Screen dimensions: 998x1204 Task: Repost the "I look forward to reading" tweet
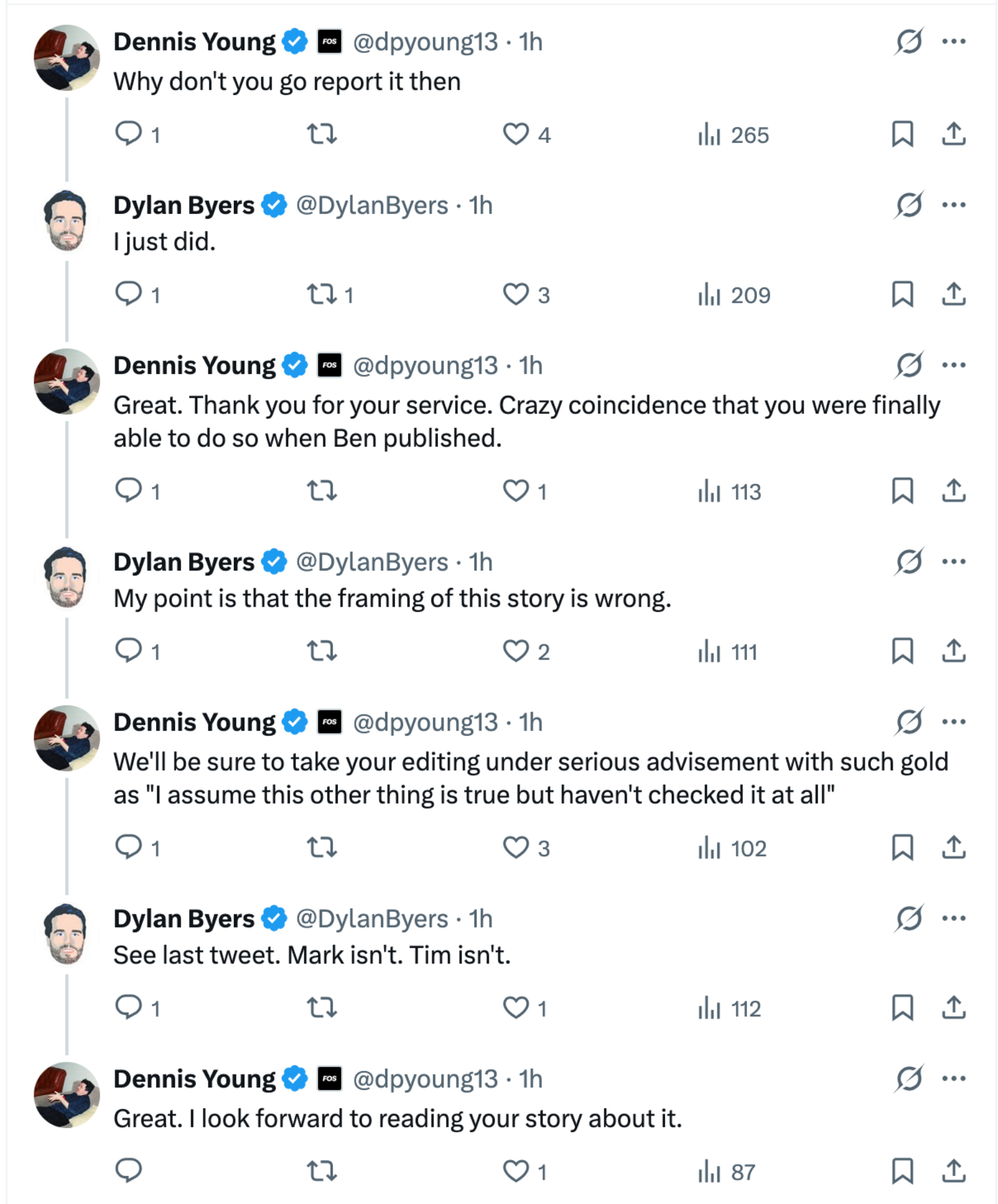point(322,1171)
